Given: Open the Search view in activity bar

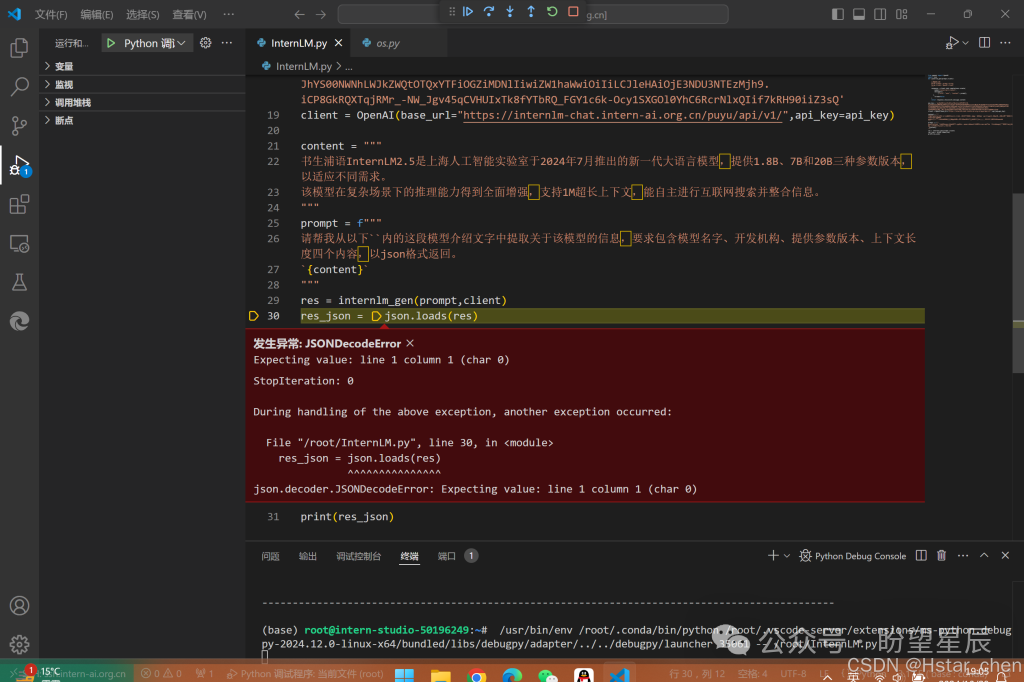Looking at the screenshot, I should [x=20, y=86].
